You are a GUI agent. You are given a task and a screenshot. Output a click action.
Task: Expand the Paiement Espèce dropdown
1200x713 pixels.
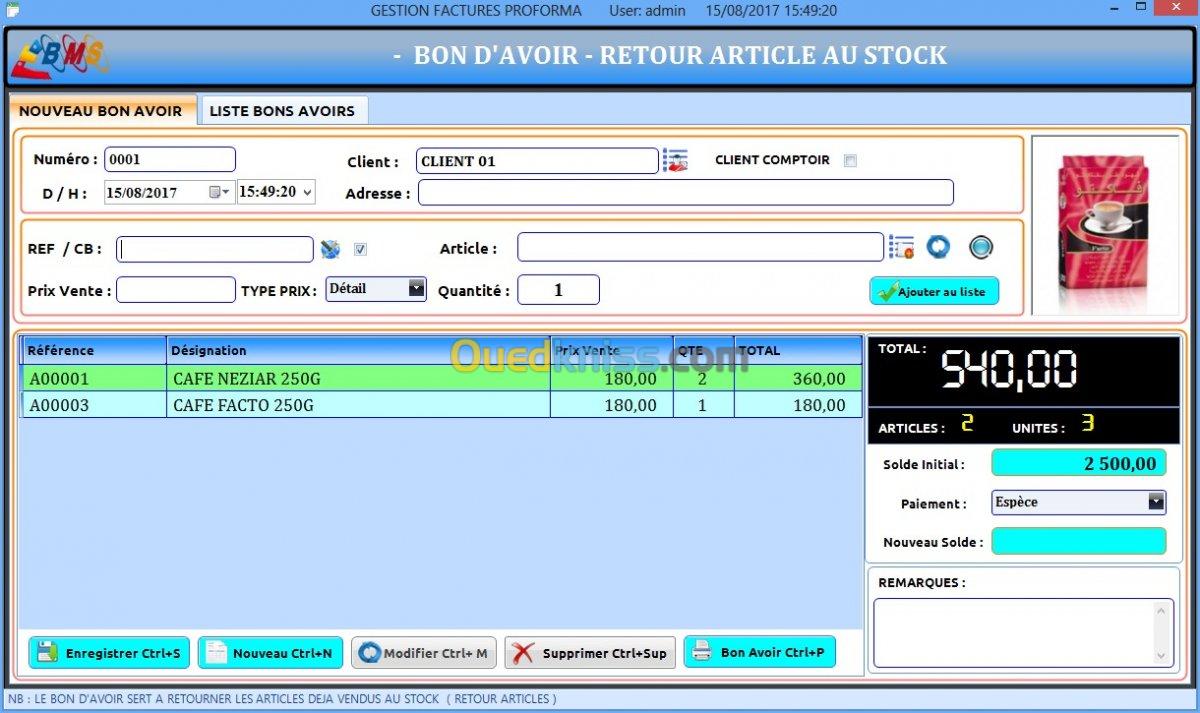point(1156,502)
